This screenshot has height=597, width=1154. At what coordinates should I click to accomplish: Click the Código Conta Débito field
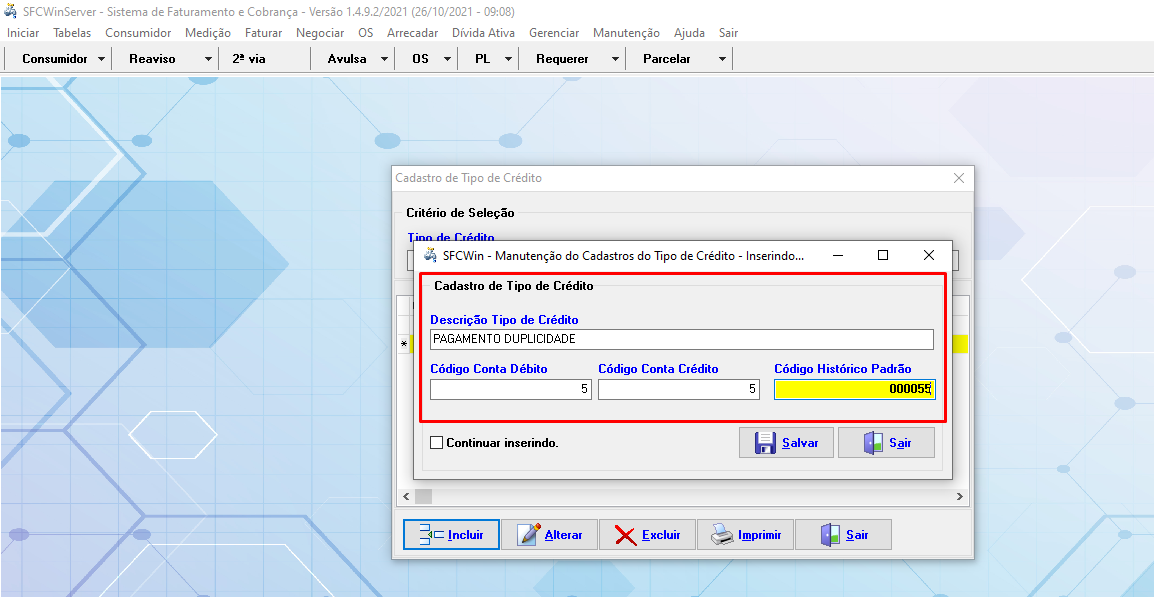point(510,389)
